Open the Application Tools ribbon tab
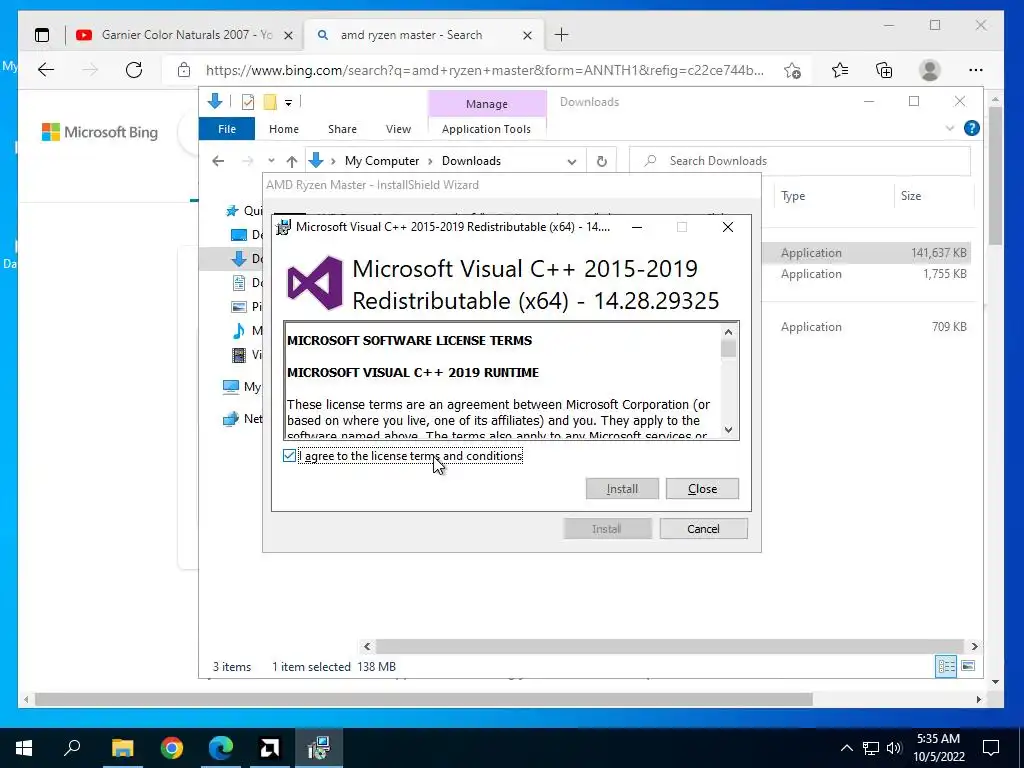 click(x=487, y=129)
